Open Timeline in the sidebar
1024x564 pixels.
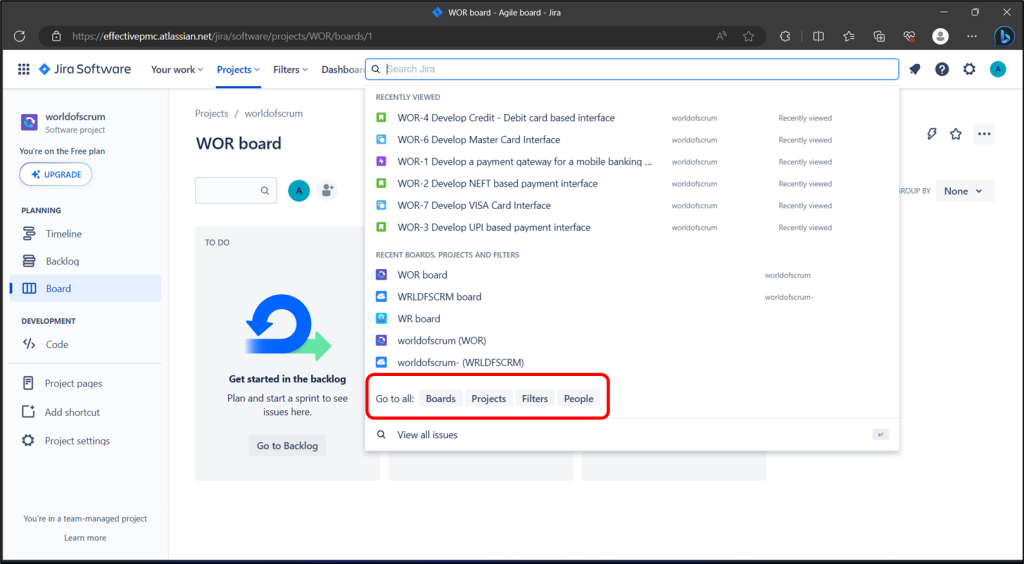85,234
